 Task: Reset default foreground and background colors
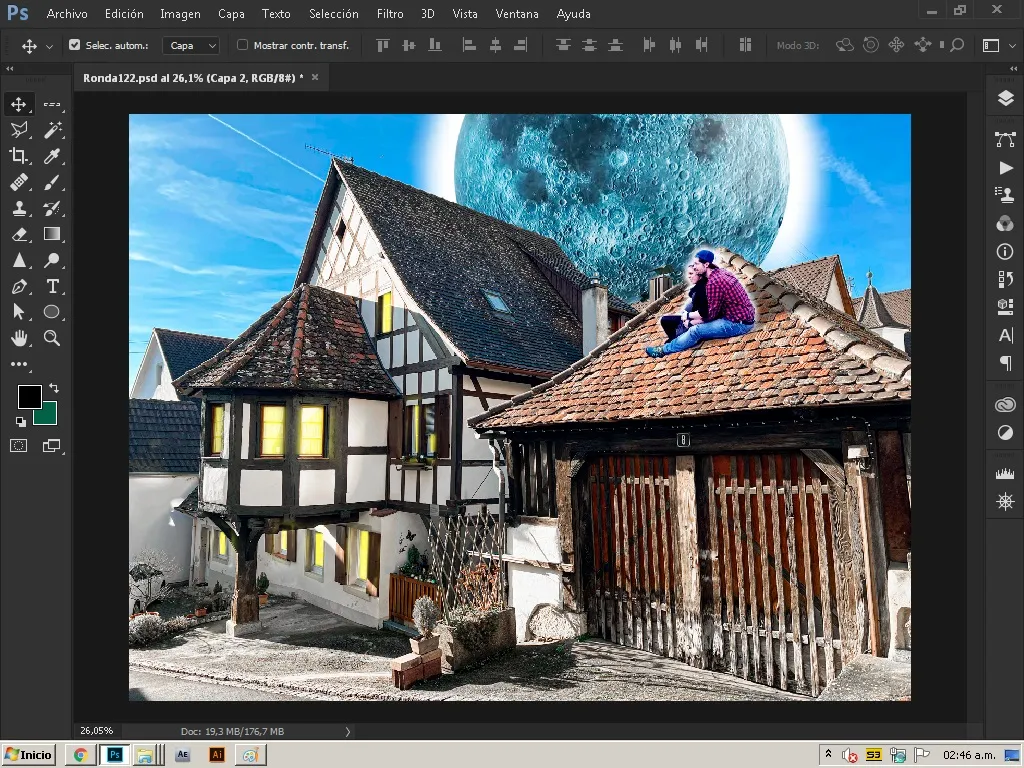[21, 422]
